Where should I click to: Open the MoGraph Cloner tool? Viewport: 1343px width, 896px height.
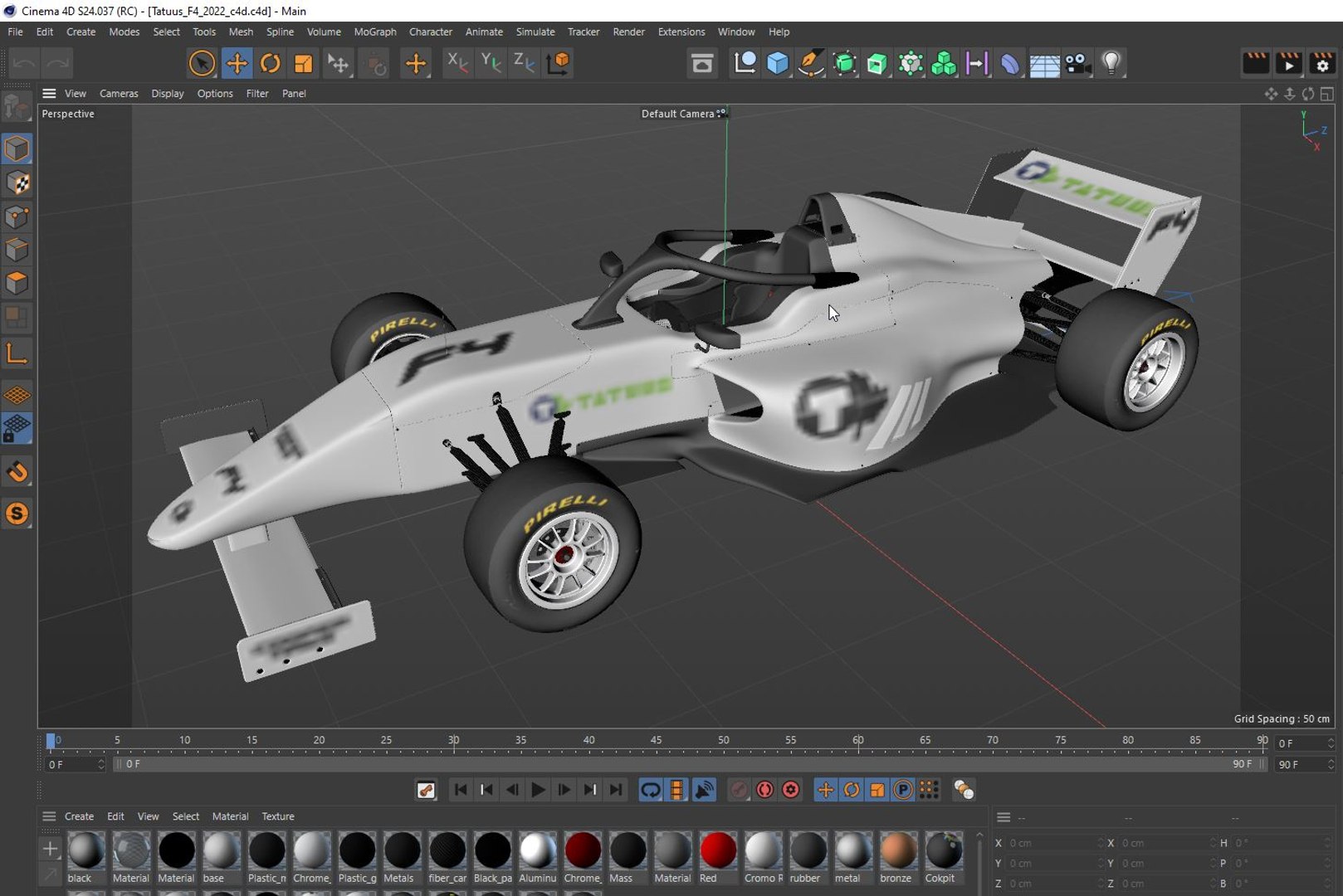(x=944, y=63)
